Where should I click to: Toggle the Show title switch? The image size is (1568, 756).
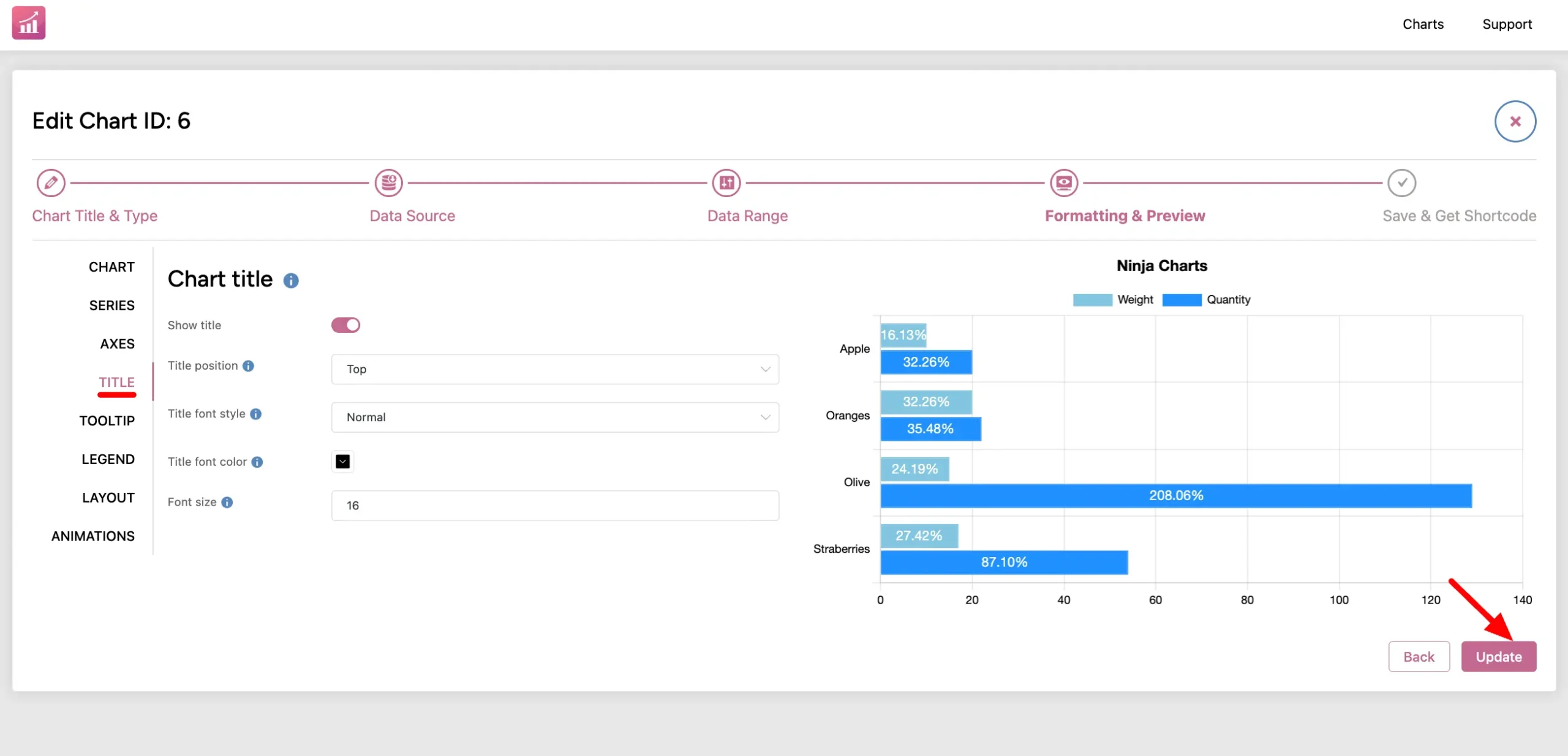click(x=345, y=325)
